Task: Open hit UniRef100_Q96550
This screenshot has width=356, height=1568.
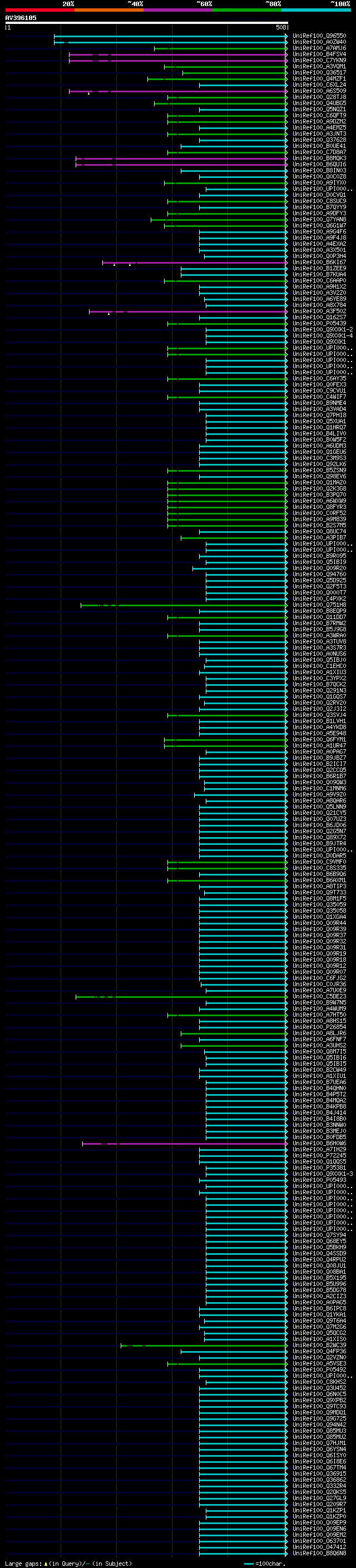Action: pyautogui.click(x=319, y=36)
